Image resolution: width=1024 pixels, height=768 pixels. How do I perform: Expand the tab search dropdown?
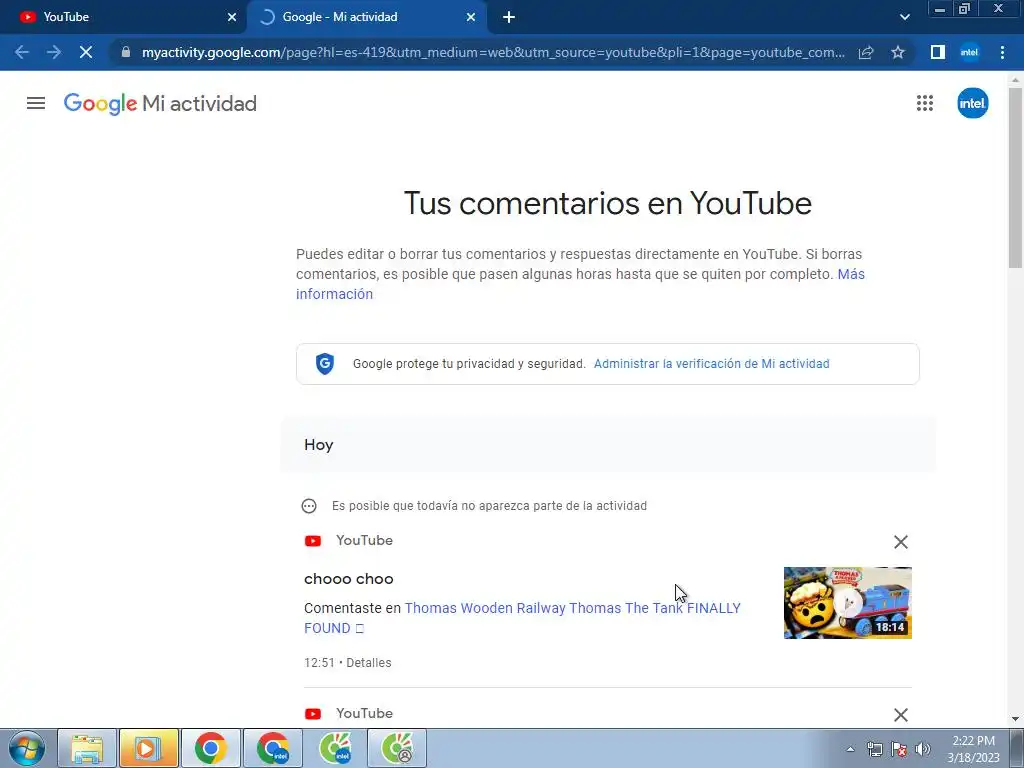904,17
